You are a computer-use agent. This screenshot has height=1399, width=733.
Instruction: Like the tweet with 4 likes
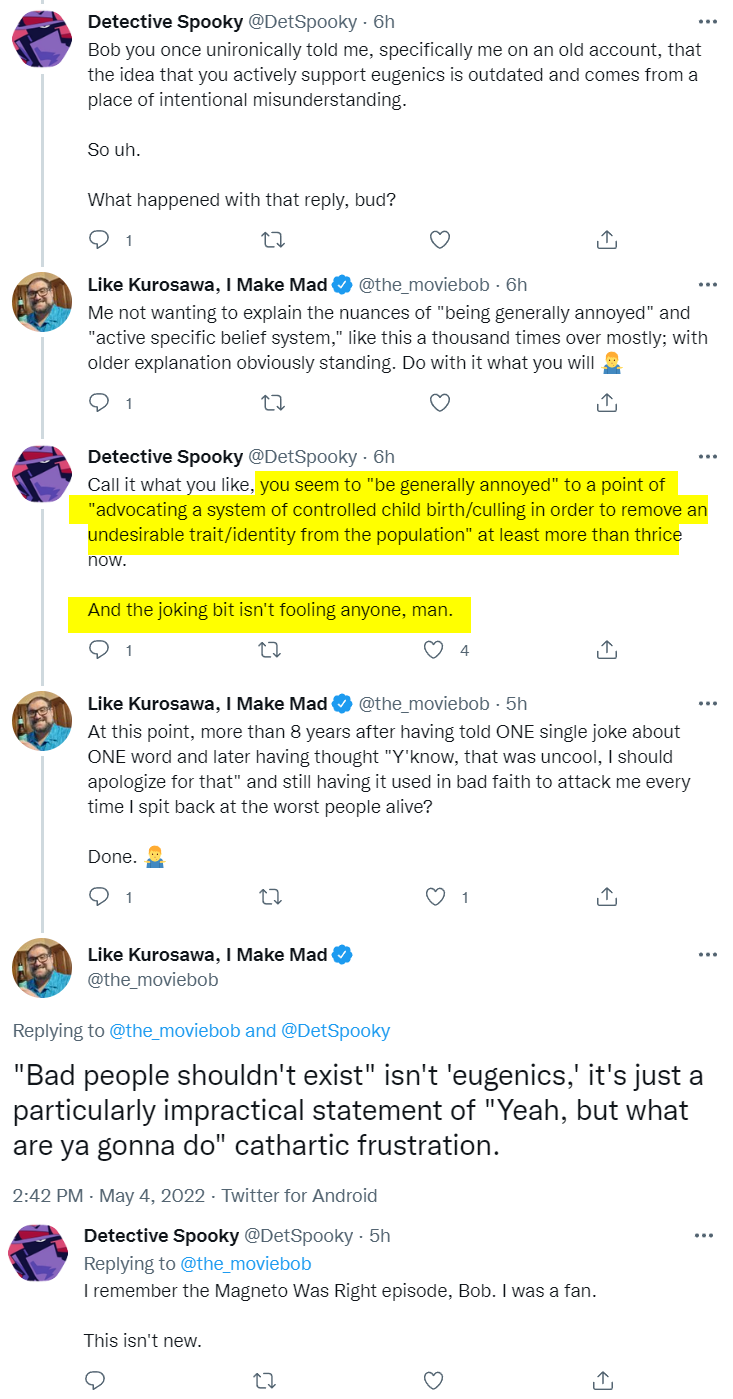click(x=435, y=650)
